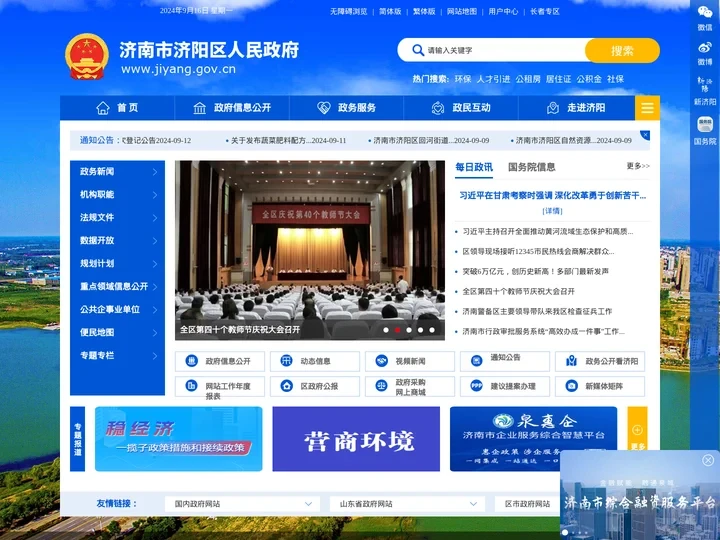Open the 稳经济 banner thumbnail
This screenshot has height=540, width=720.
179,439
